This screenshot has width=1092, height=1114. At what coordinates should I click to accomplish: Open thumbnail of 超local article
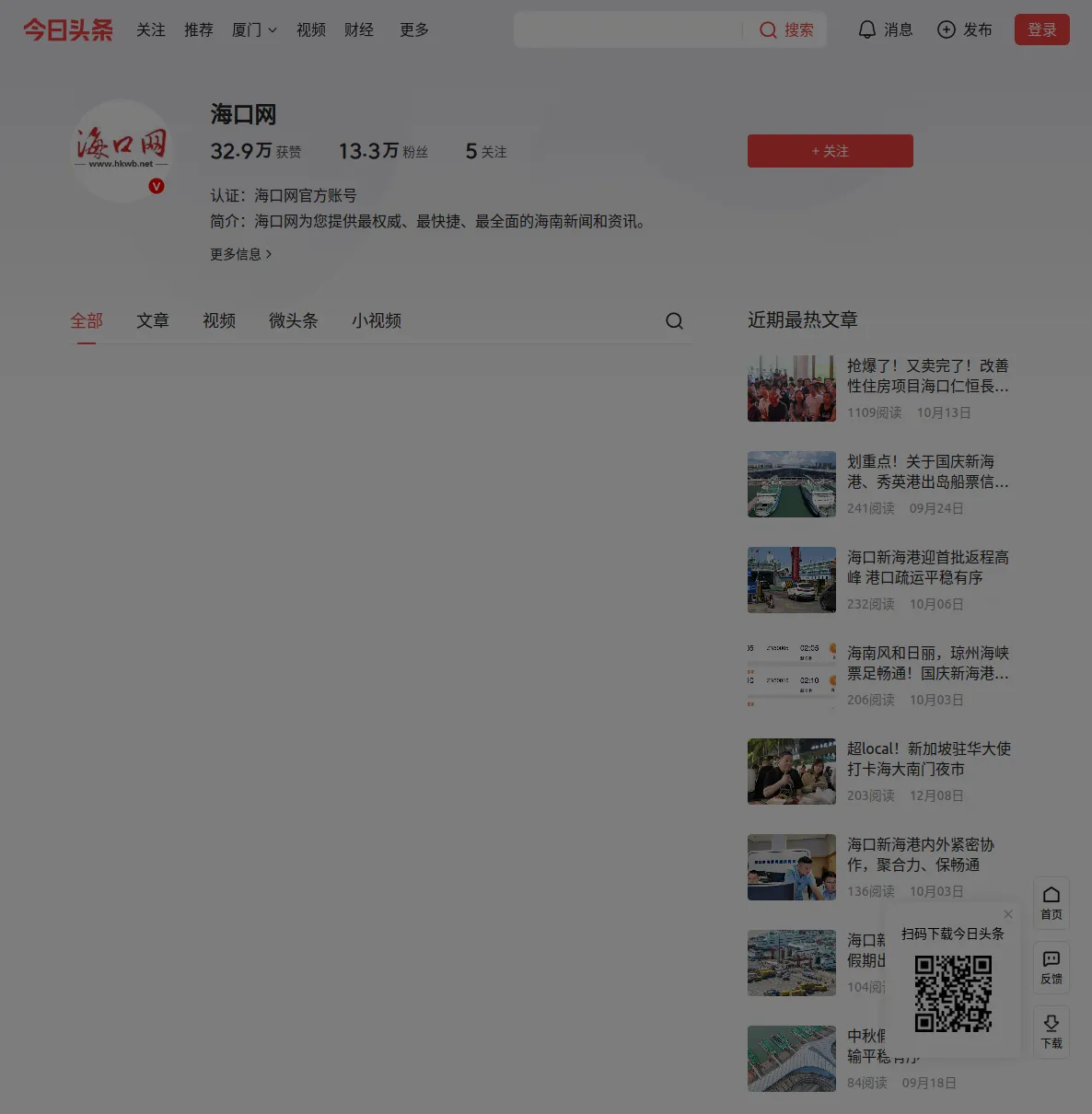click(x=792, y=772)
